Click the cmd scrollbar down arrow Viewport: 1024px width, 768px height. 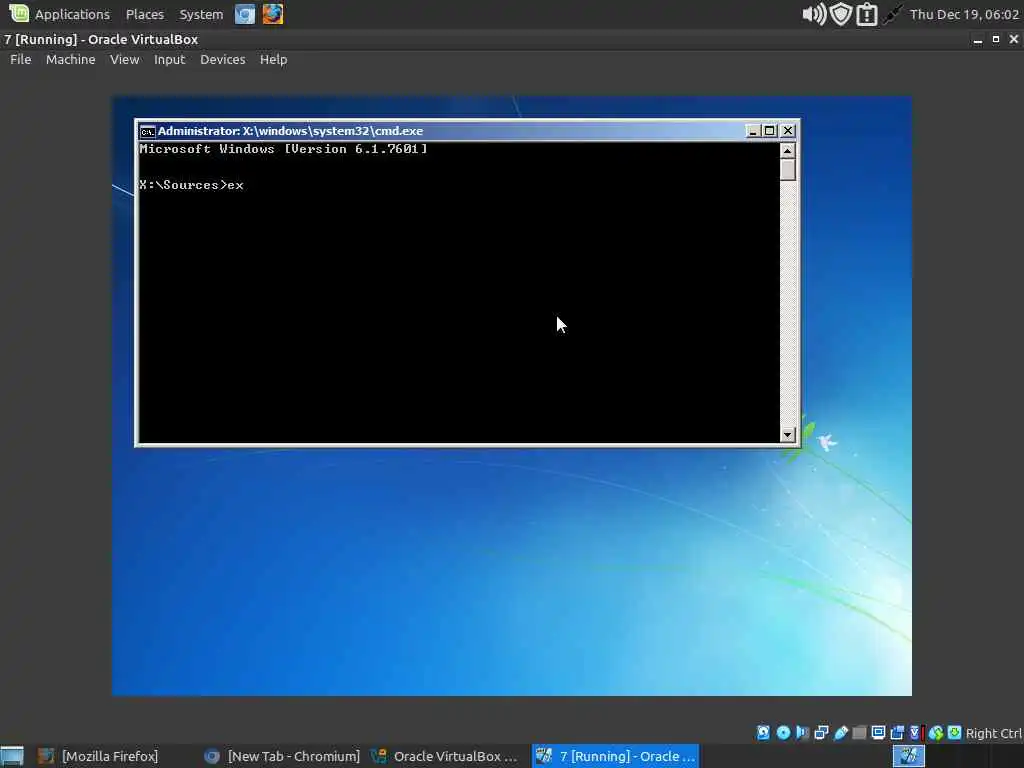click(x=788, y=434)
